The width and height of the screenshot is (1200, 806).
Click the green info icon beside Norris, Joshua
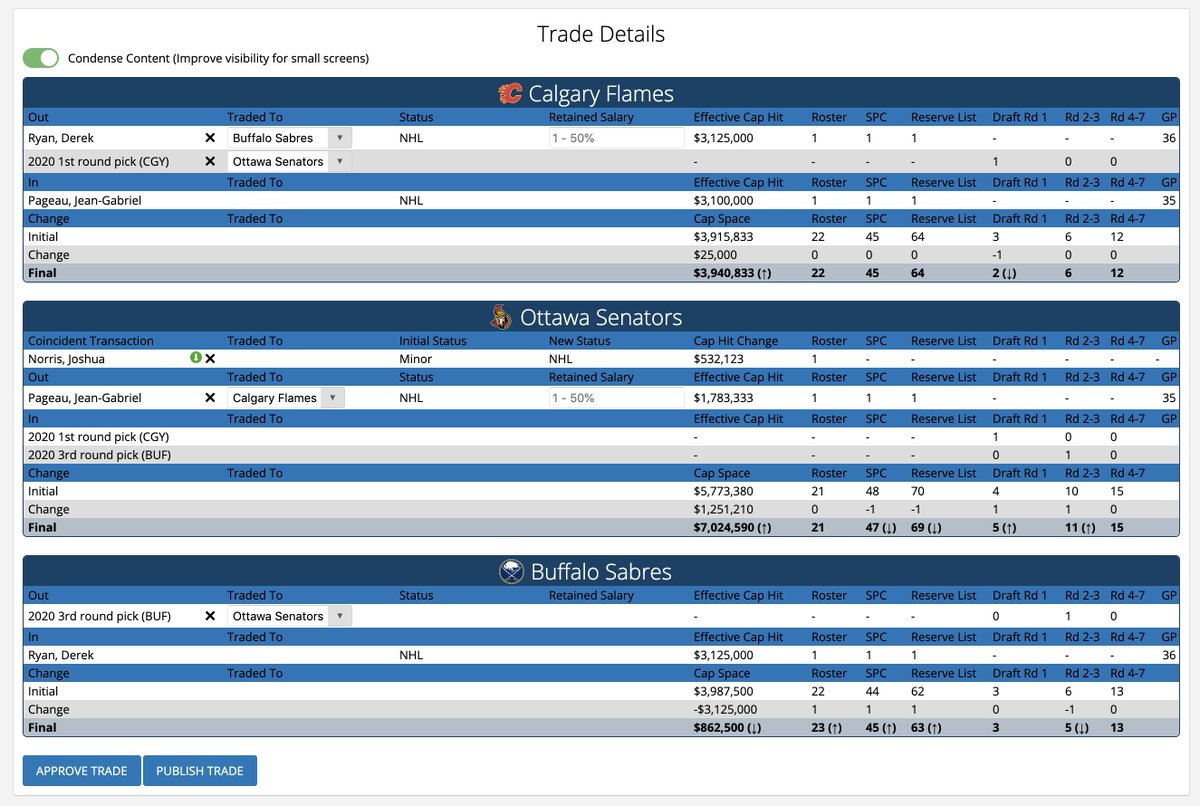[x=196, y=358]
